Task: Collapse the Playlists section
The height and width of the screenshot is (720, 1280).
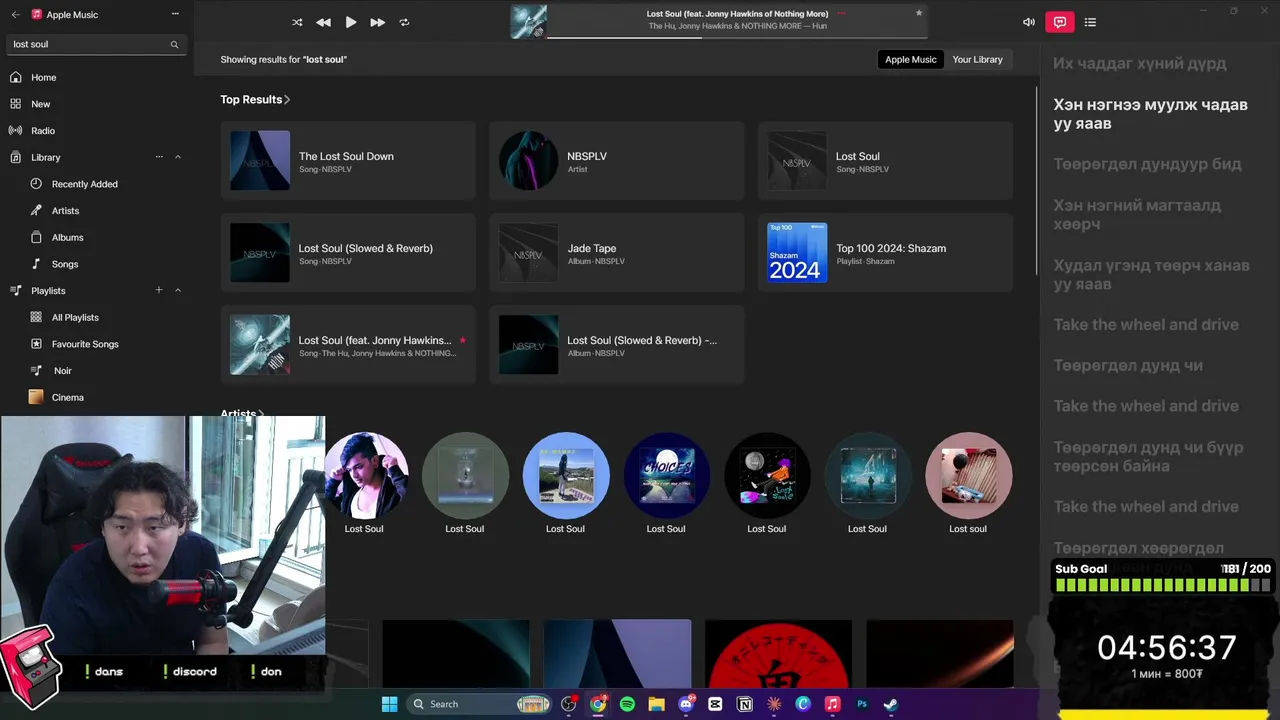Action: (x=178, y=290)
